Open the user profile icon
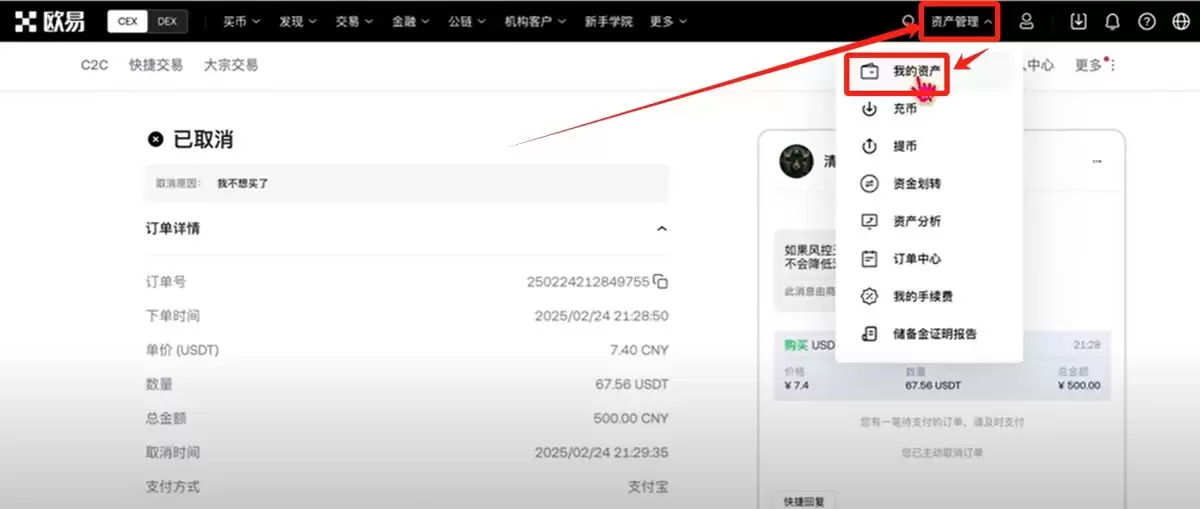Screen dimensions: 1200x509 1026,21
